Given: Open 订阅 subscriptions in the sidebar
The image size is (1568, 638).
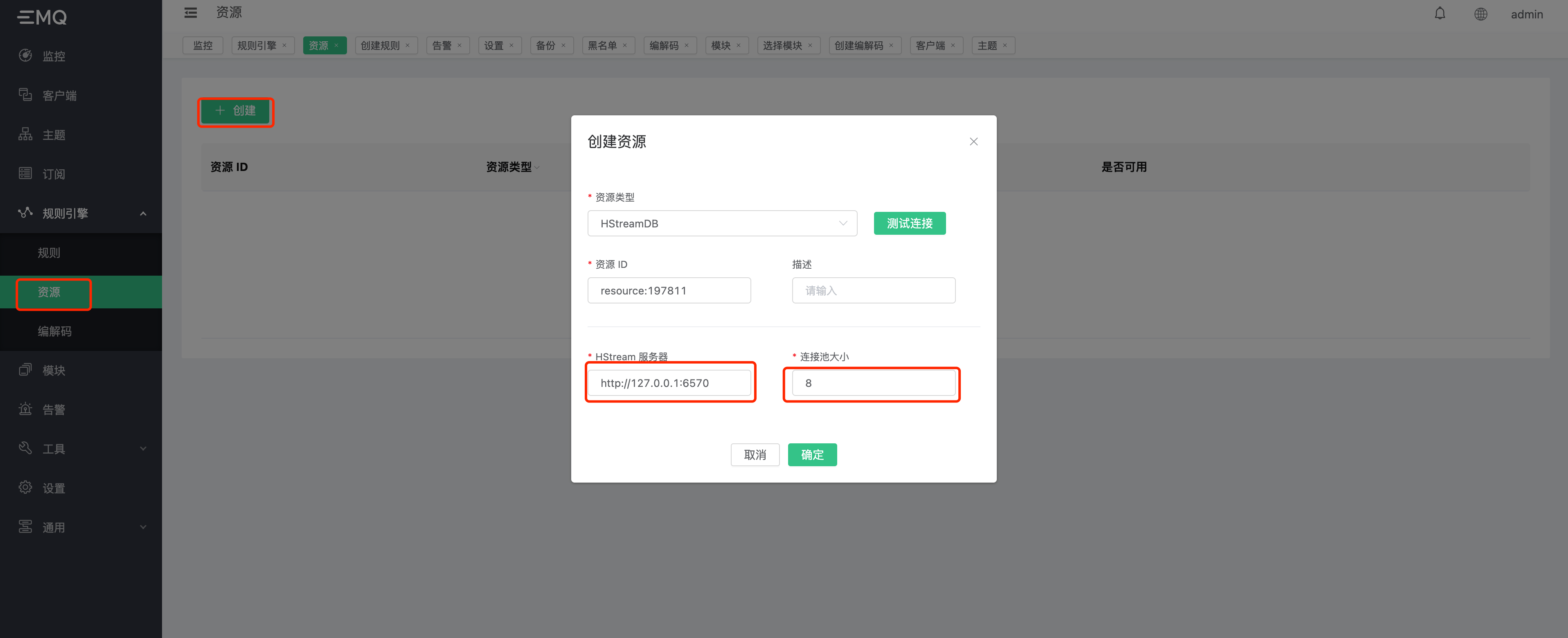Looking at the screenshot, I should [x=54, y=174].
